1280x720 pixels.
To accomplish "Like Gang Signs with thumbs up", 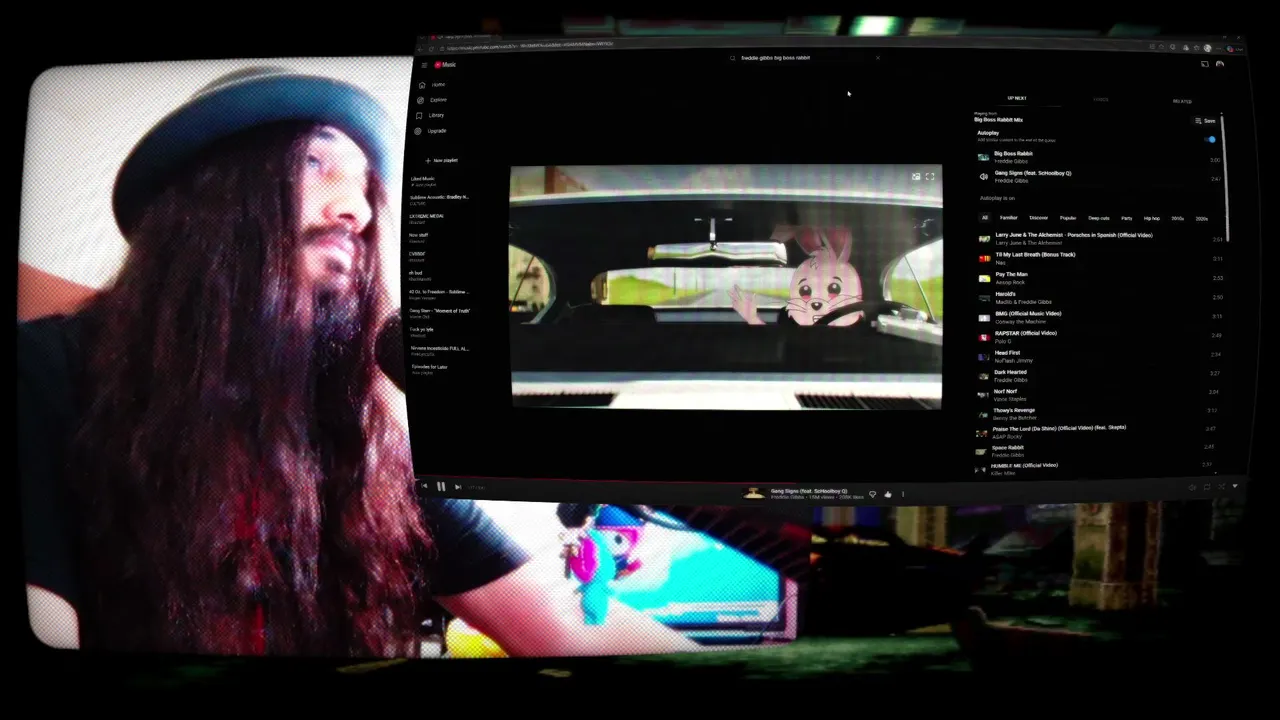I will [887, 494].
